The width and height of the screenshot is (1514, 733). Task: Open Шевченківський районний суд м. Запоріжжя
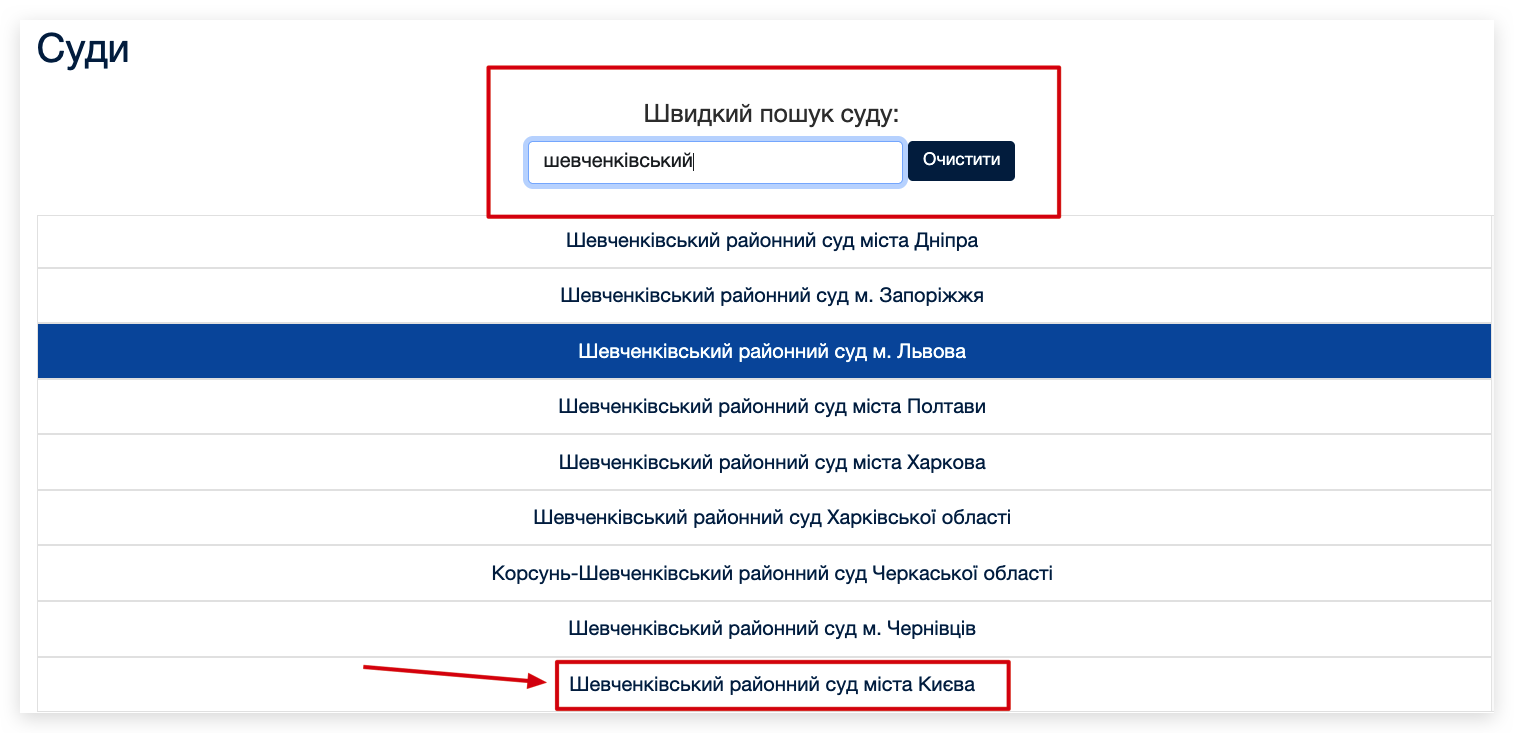[771, 296]
